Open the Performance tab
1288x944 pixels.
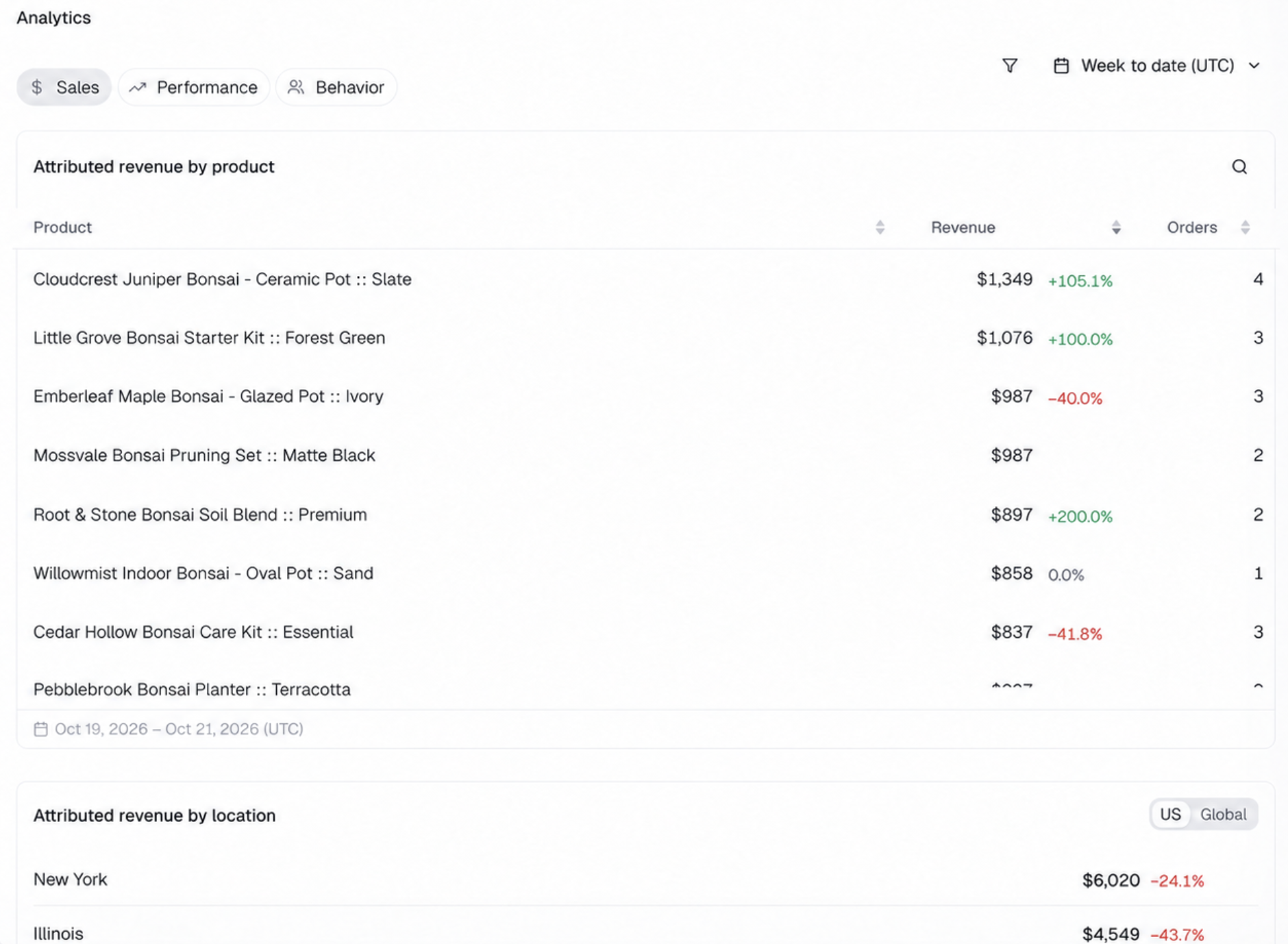(x=194, y=87)
